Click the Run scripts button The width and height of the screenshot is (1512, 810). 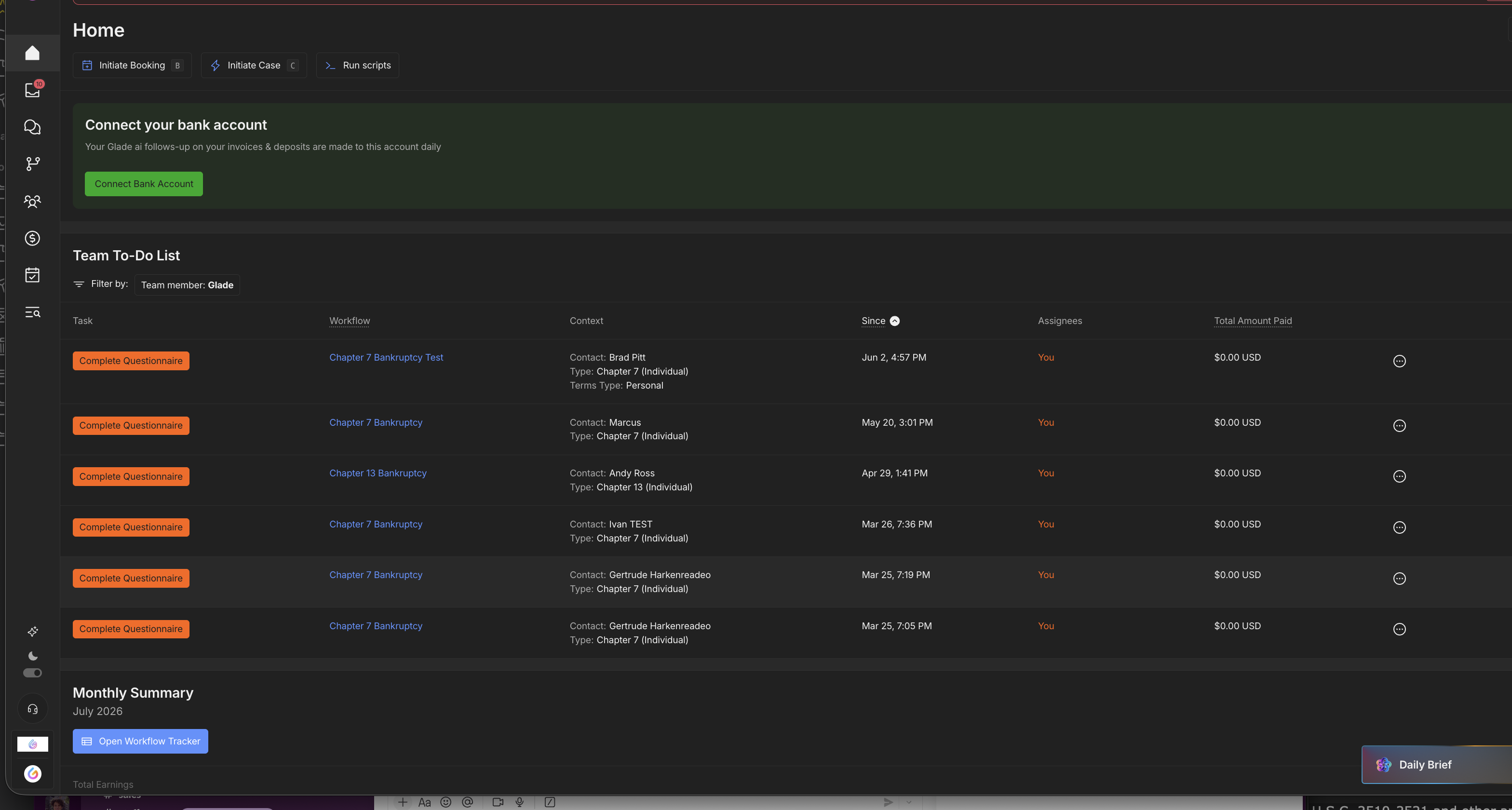click(x=357, y=65)
